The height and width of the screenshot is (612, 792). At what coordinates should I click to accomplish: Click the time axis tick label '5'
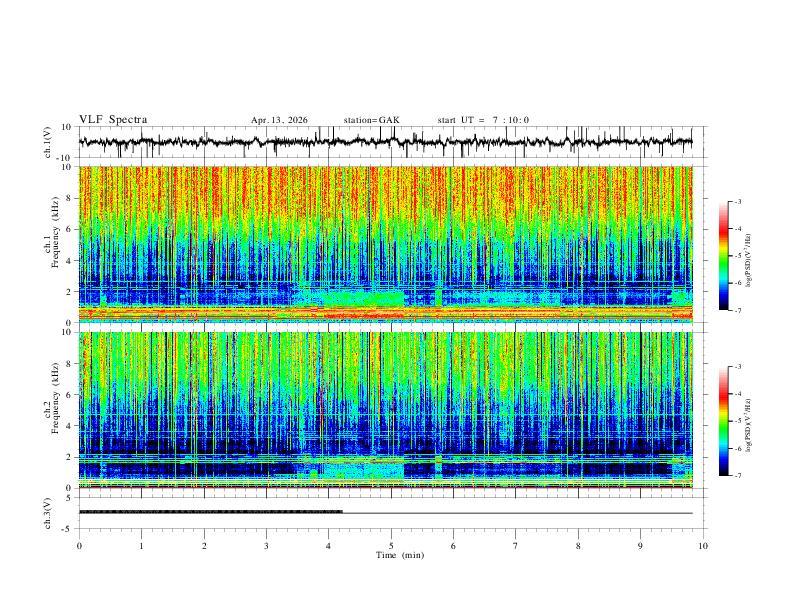[391, 546]
